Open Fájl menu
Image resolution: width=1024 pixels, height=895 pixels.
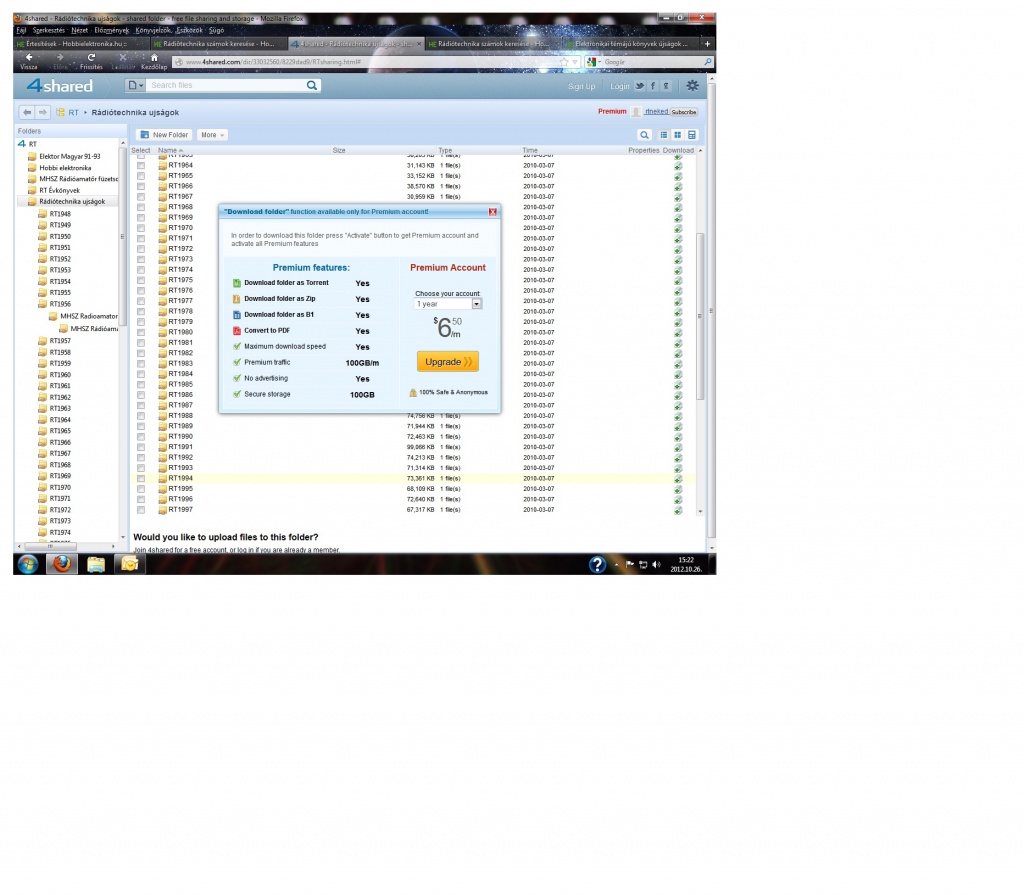pos(21,30)
